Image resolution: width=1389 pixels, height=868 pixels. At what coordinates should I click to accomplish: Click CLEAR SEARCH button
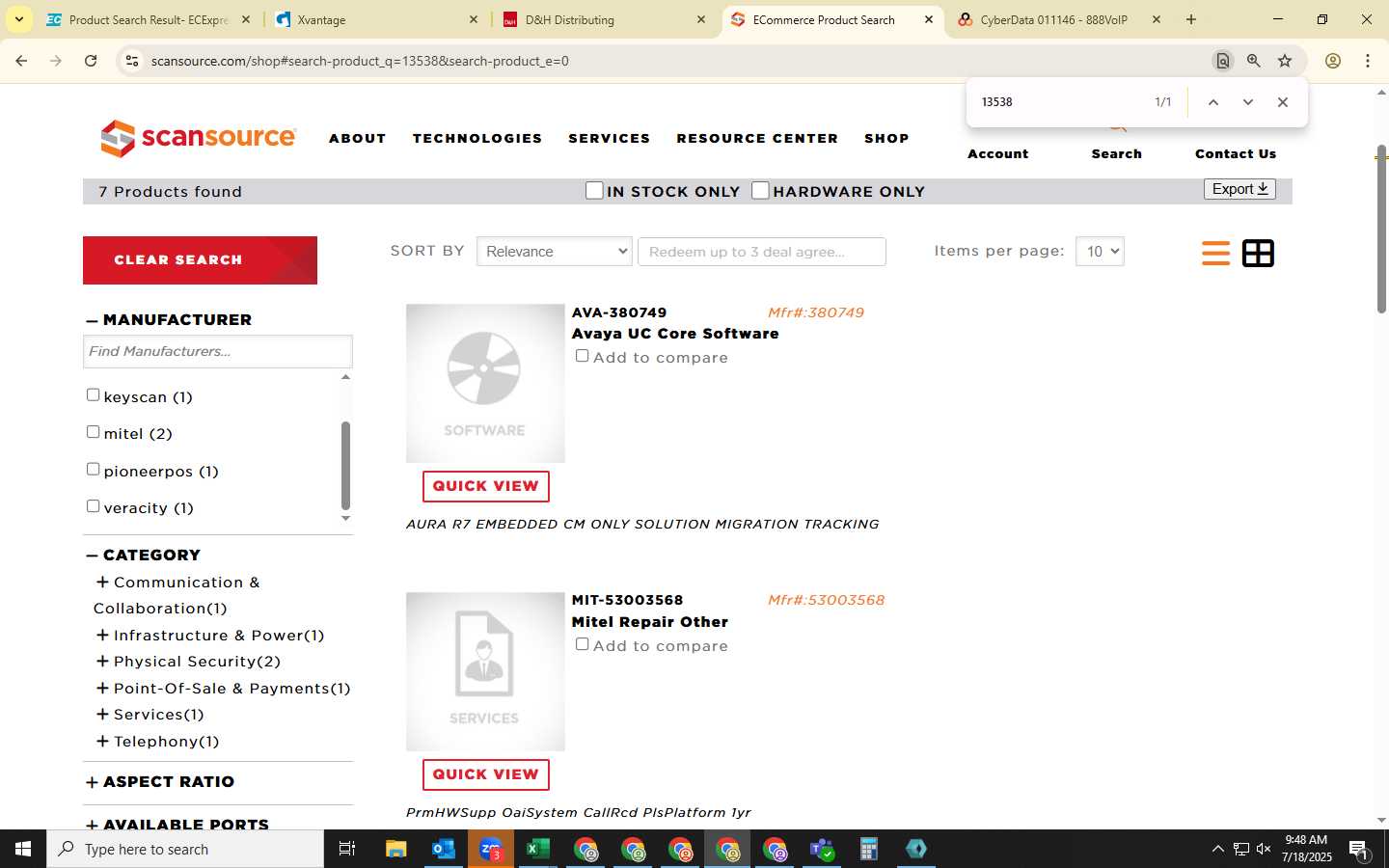click(x=200, y=260)
